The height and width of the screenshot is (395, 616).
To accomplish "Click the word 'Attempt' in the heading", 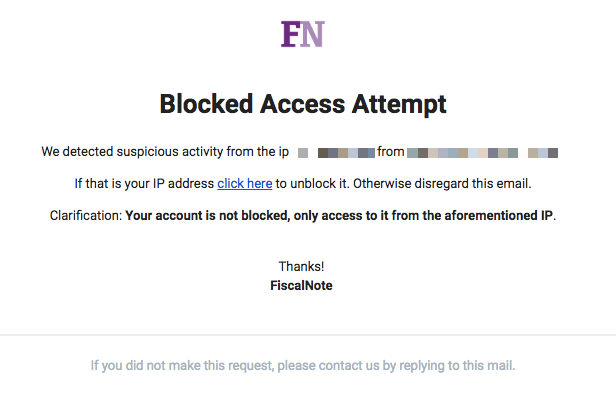I will click(399, 104).
